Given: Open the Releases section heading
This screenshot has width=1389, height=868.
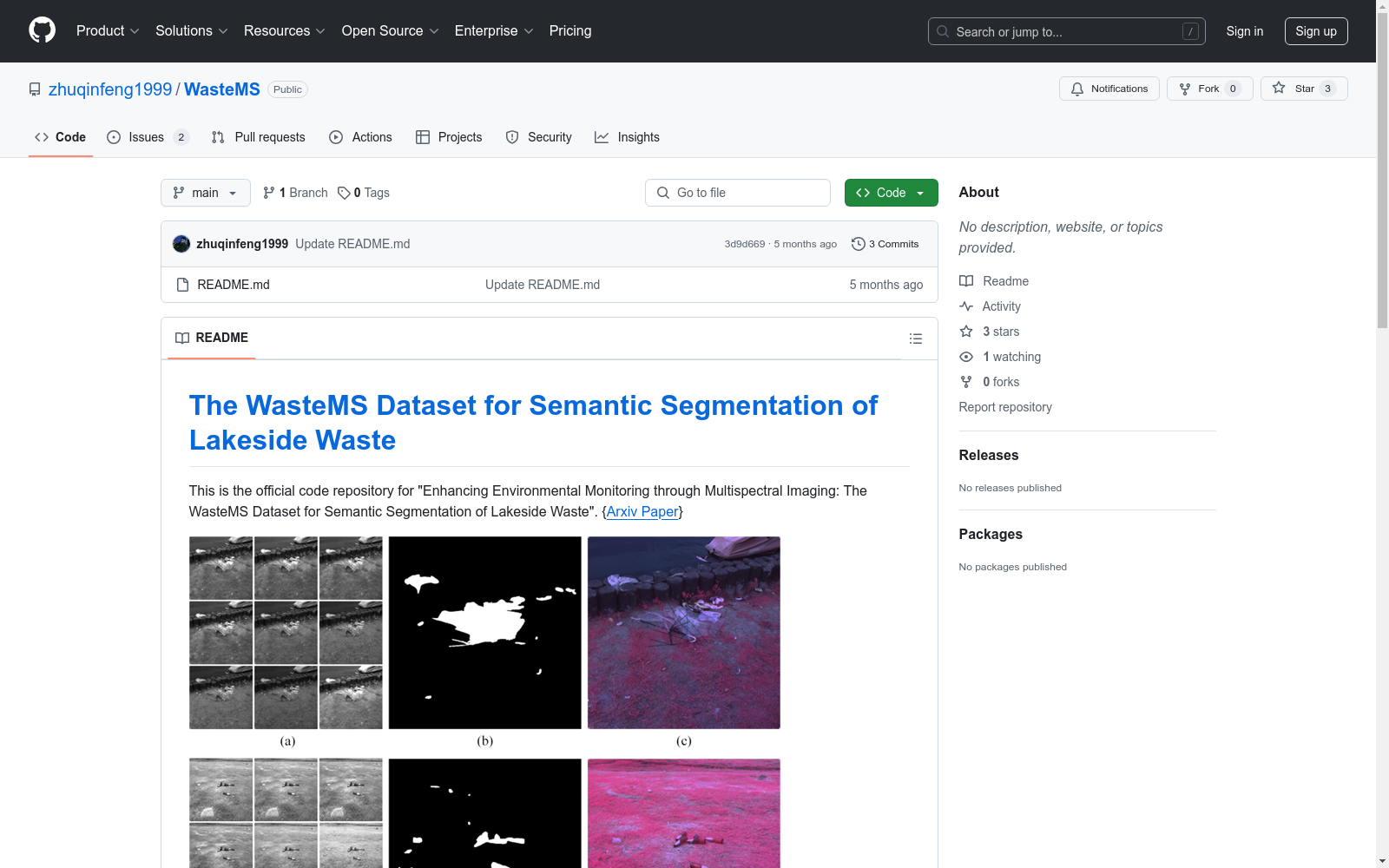Looking at the screenshot, I should coord(989,455).
